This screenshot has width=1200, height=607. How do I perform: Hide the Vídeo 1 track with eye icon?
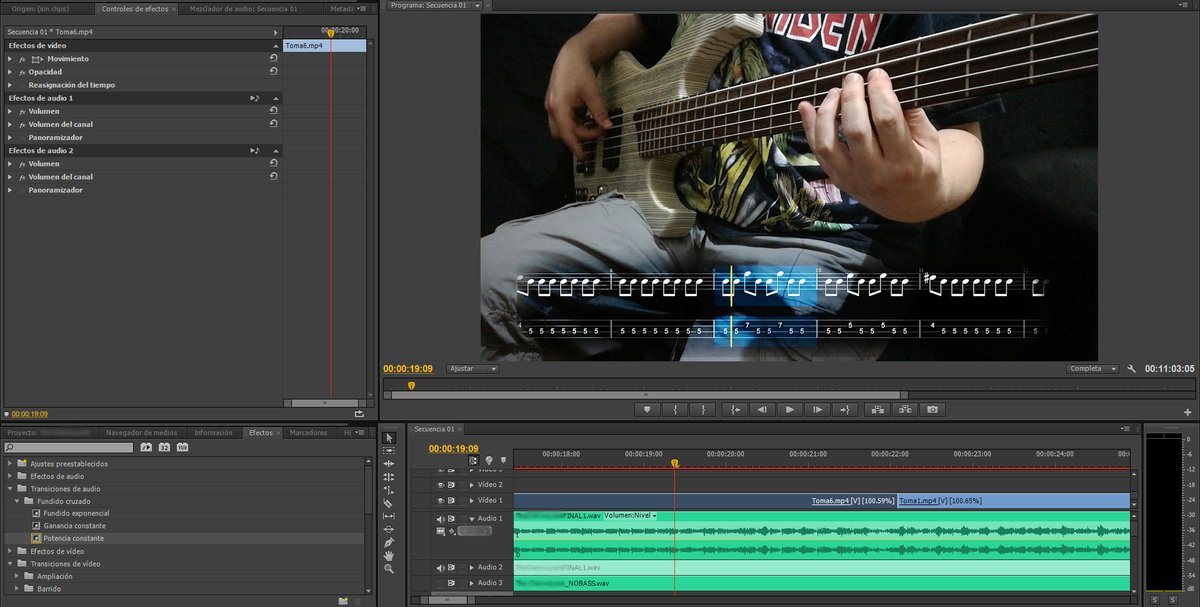click(440, 500)
